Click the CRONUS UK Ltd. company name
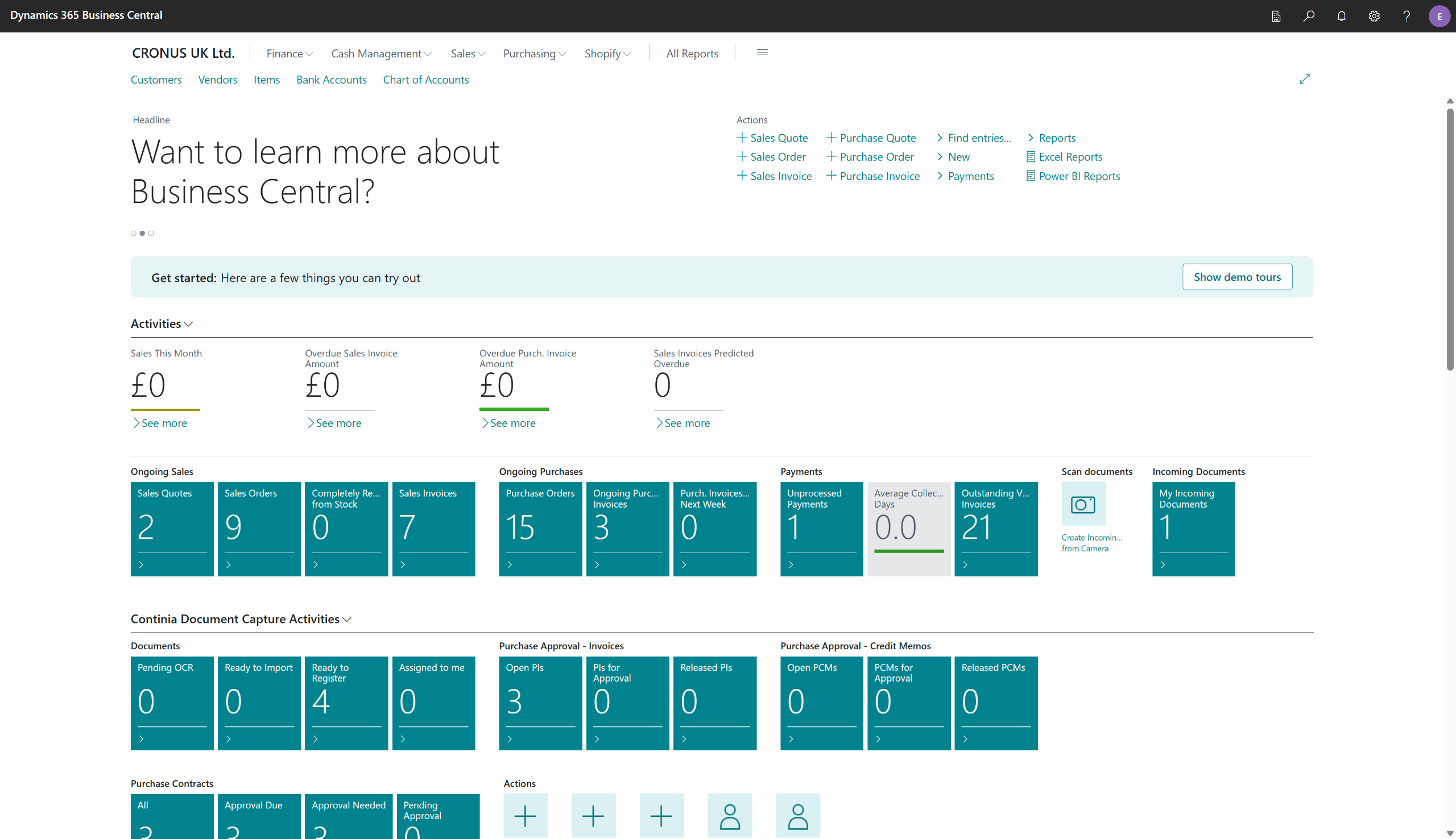This screenshot has width=1456, height=839. (183, 53)
